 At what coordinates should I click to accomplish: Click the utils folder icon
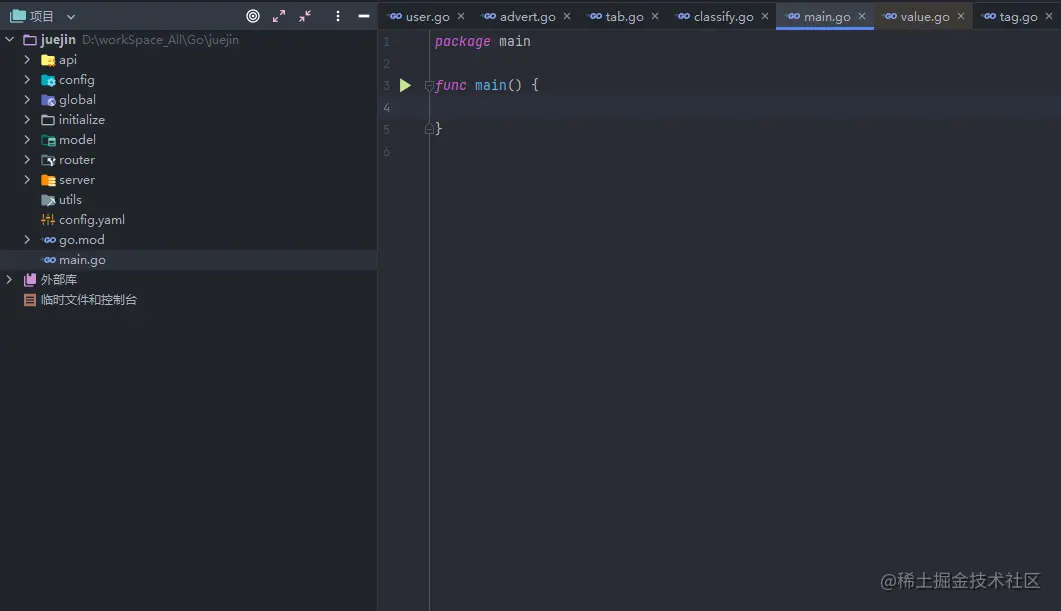point(48,200)
